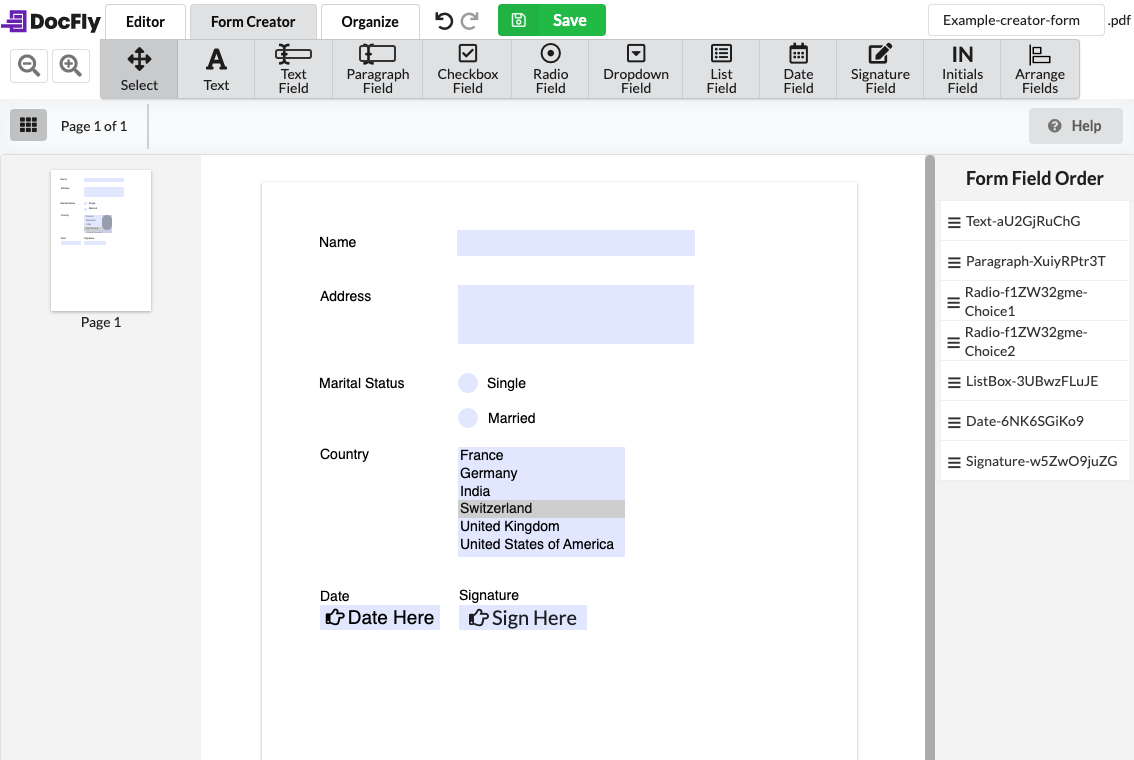Viewport: 1134px width, 760px height.
Task: Select the Married marital status radio button
Action: tap(467, 418)
